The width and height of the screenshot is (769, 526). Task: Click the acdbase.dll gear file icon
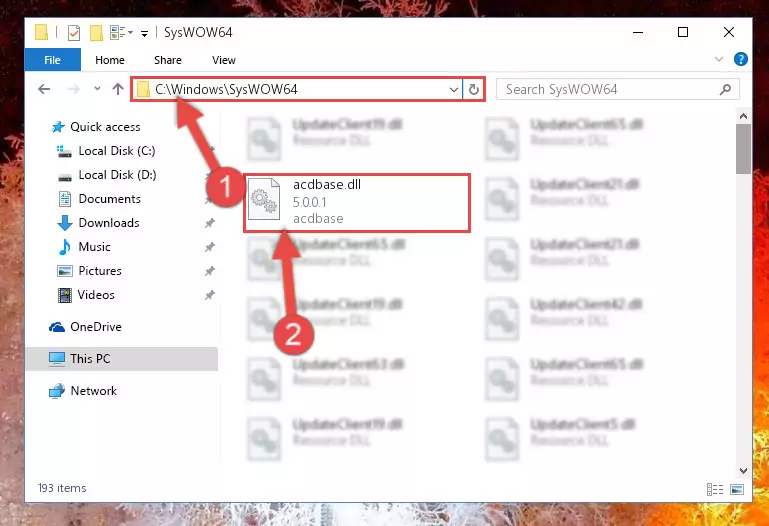(x=264, y=199)
